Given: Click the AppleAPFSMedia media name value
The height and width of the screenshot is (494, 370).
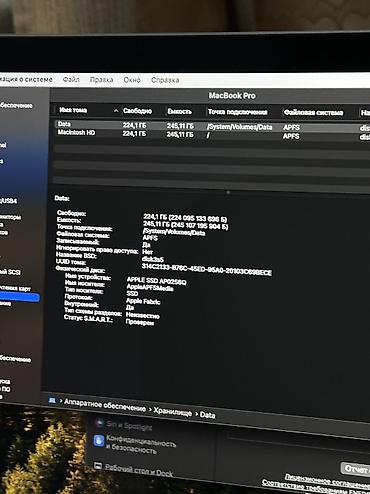Looking at the screenshot, I should [x=150, y=287].
